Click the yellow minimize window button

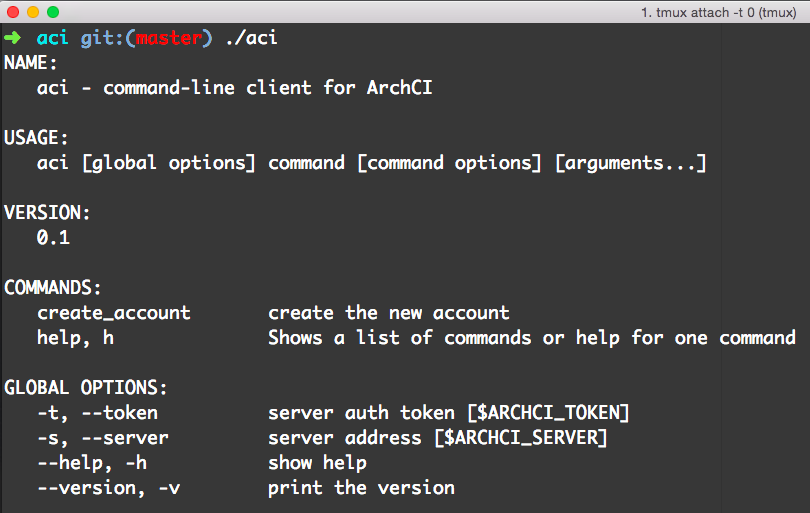(33, 12)
